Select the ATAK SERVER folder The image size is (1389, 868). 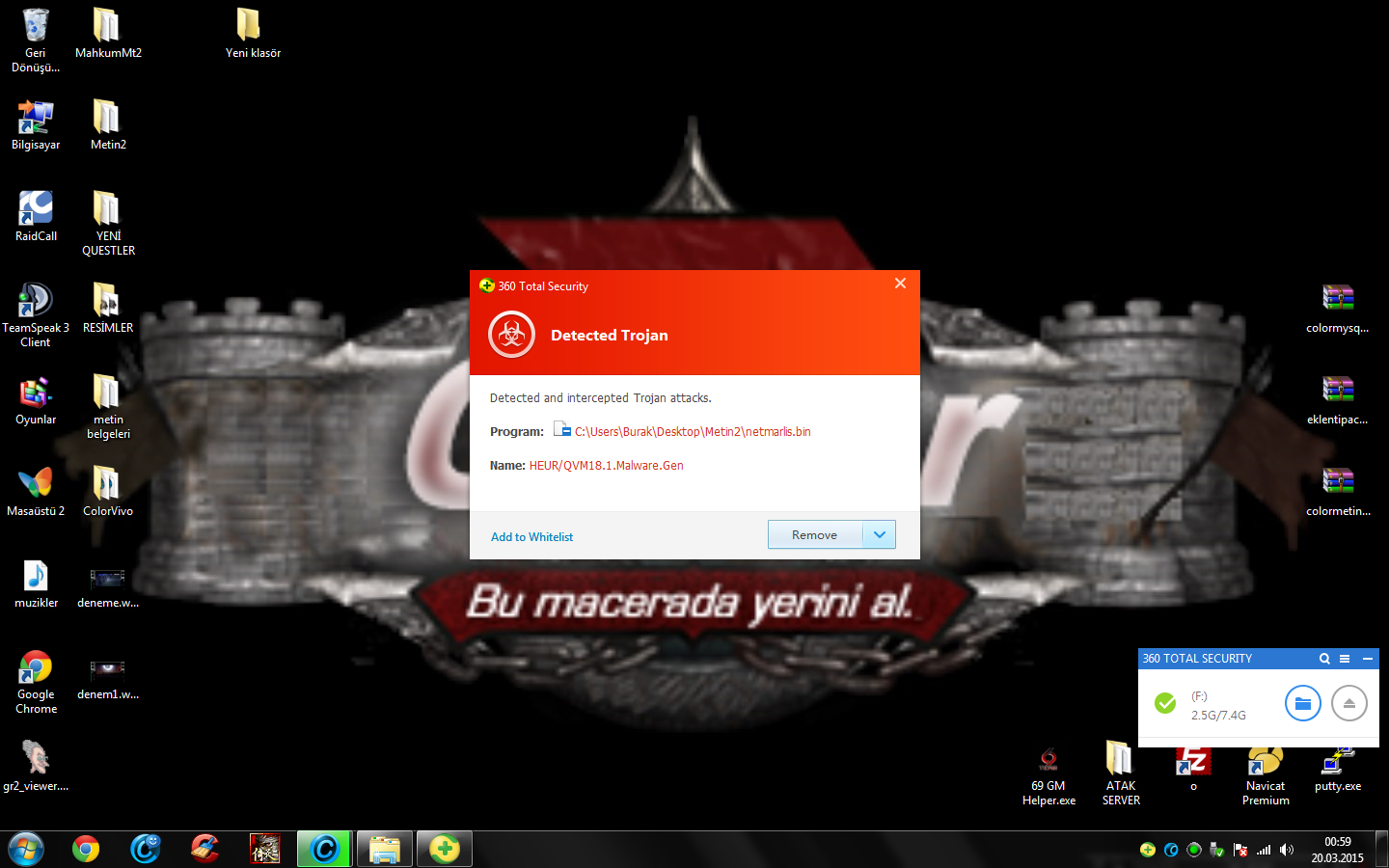pos(1121,773)
